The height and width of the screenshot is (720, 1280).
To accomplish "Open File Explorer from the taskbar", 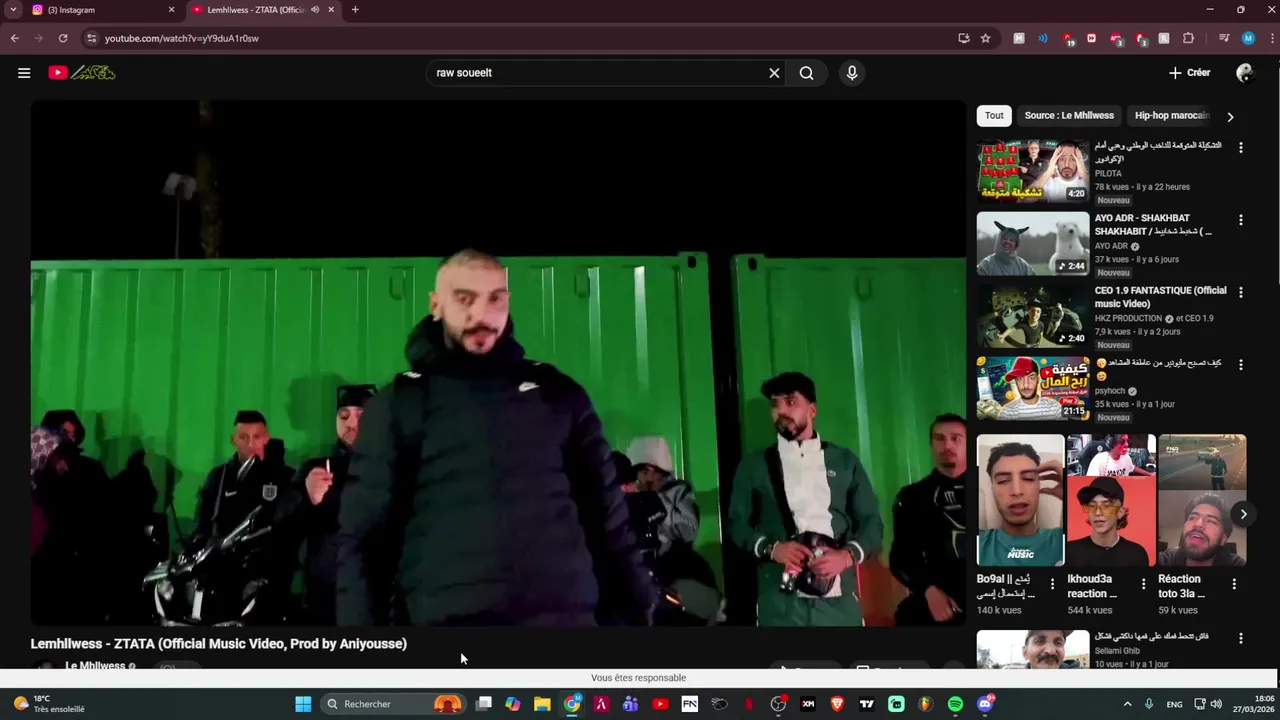I will click(542, 704).
